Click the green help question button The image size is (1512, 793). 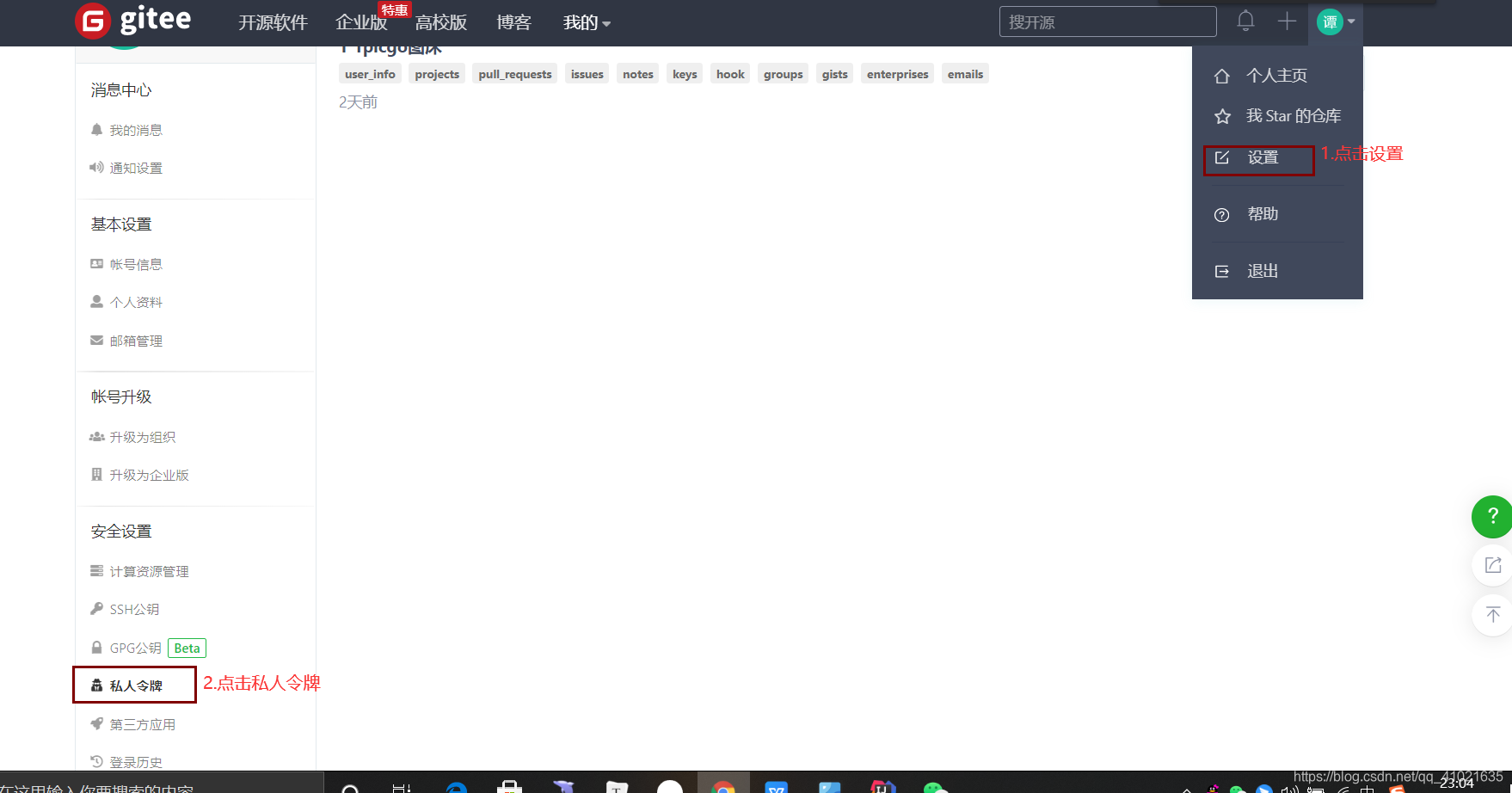tap(1492, 516)
